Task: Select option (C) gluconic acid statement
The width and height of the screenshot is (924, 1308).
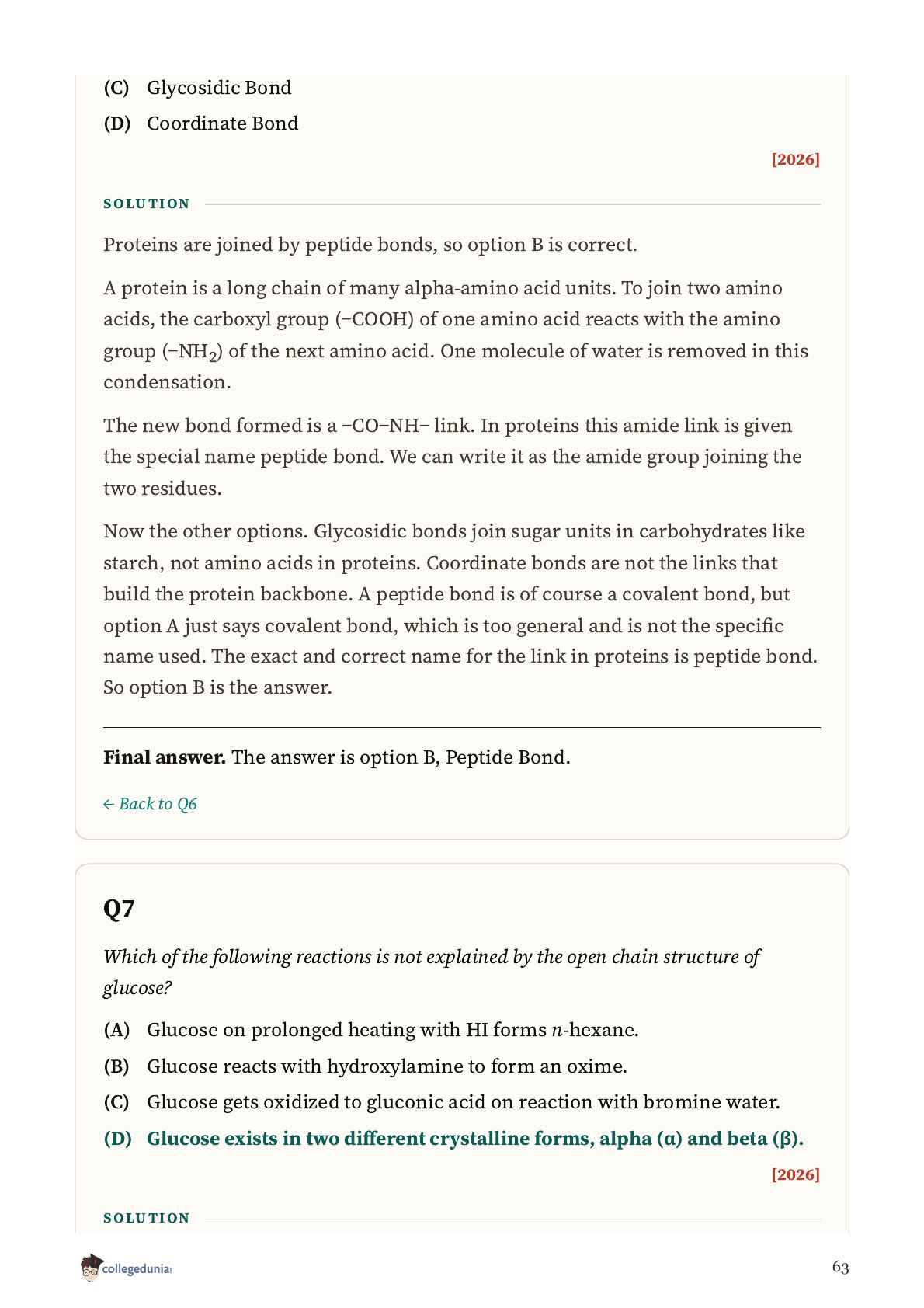Action: [442, 1102]
